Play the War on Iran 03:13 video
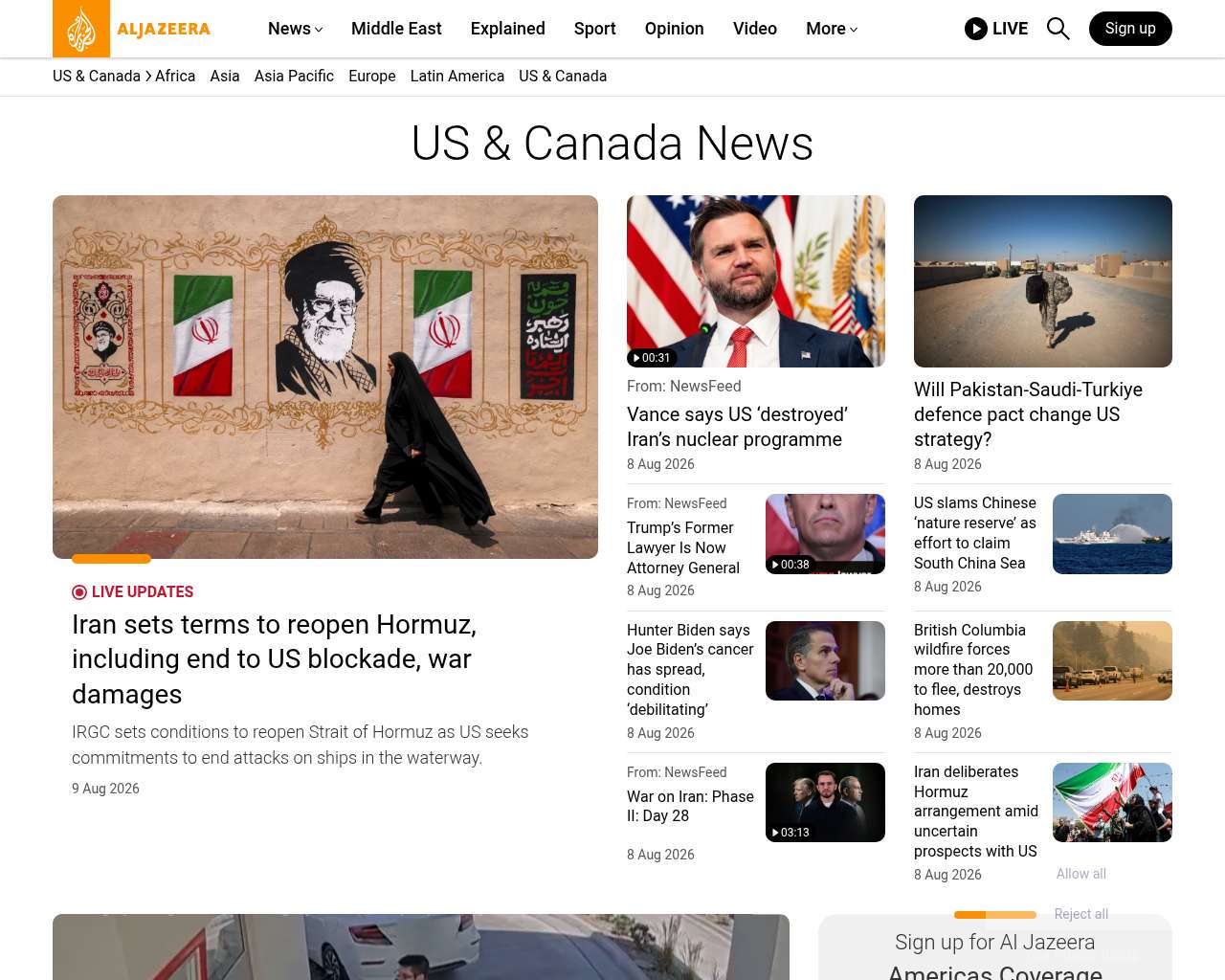 [791, 833]
